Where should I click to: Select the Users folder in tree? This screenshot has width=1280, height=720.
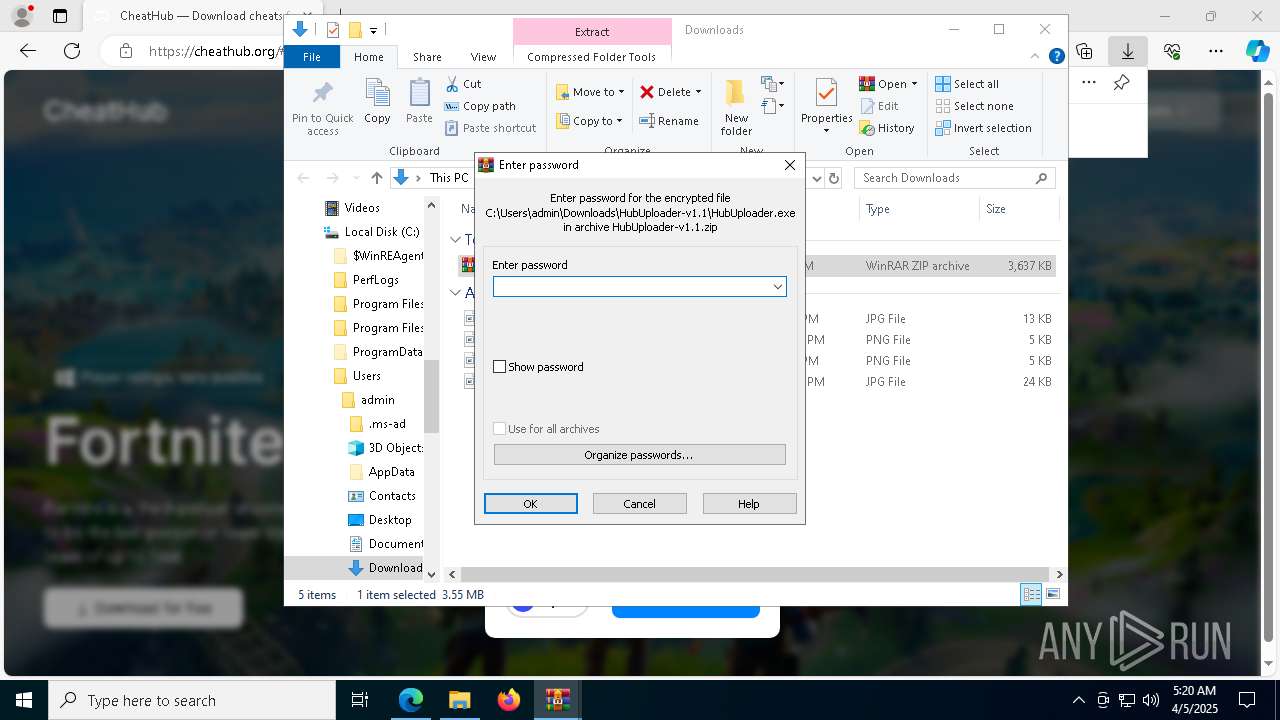click(x=366, y=376)
